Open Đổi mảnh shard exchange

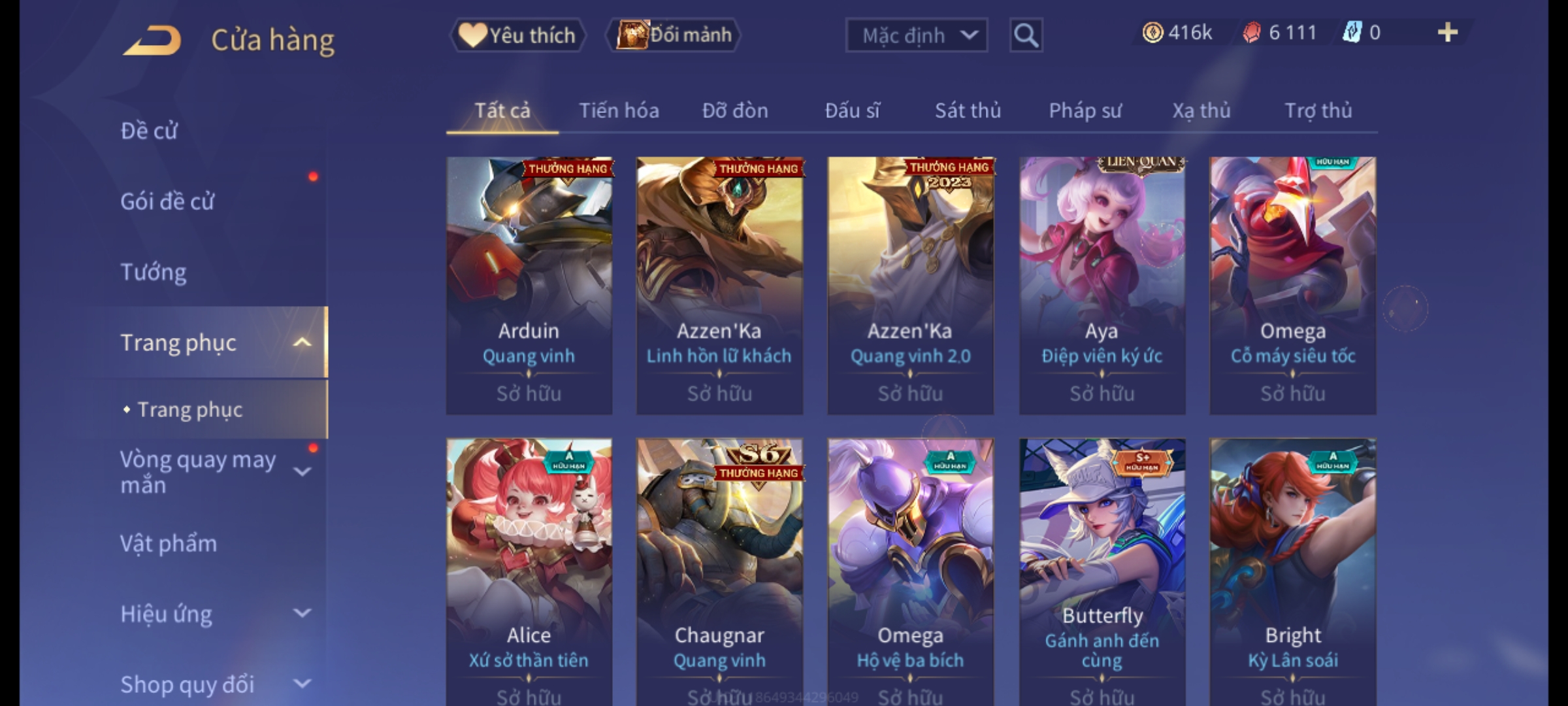(674, 35)
